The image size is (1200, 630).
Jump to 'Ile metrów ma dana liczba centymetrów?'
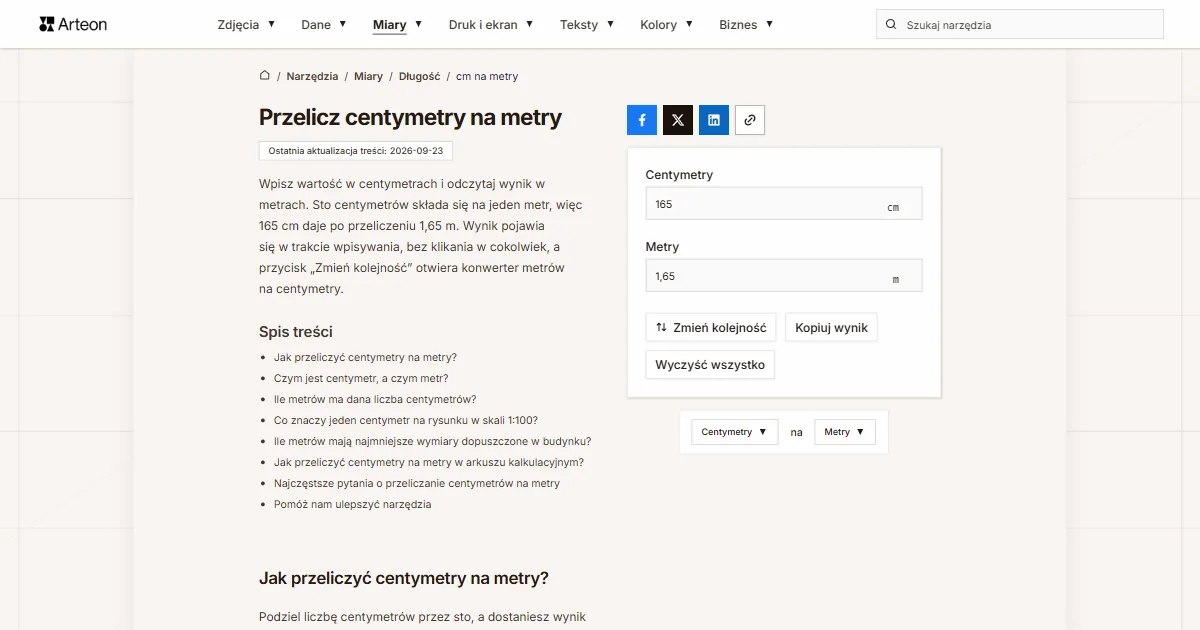coord(375,399)
